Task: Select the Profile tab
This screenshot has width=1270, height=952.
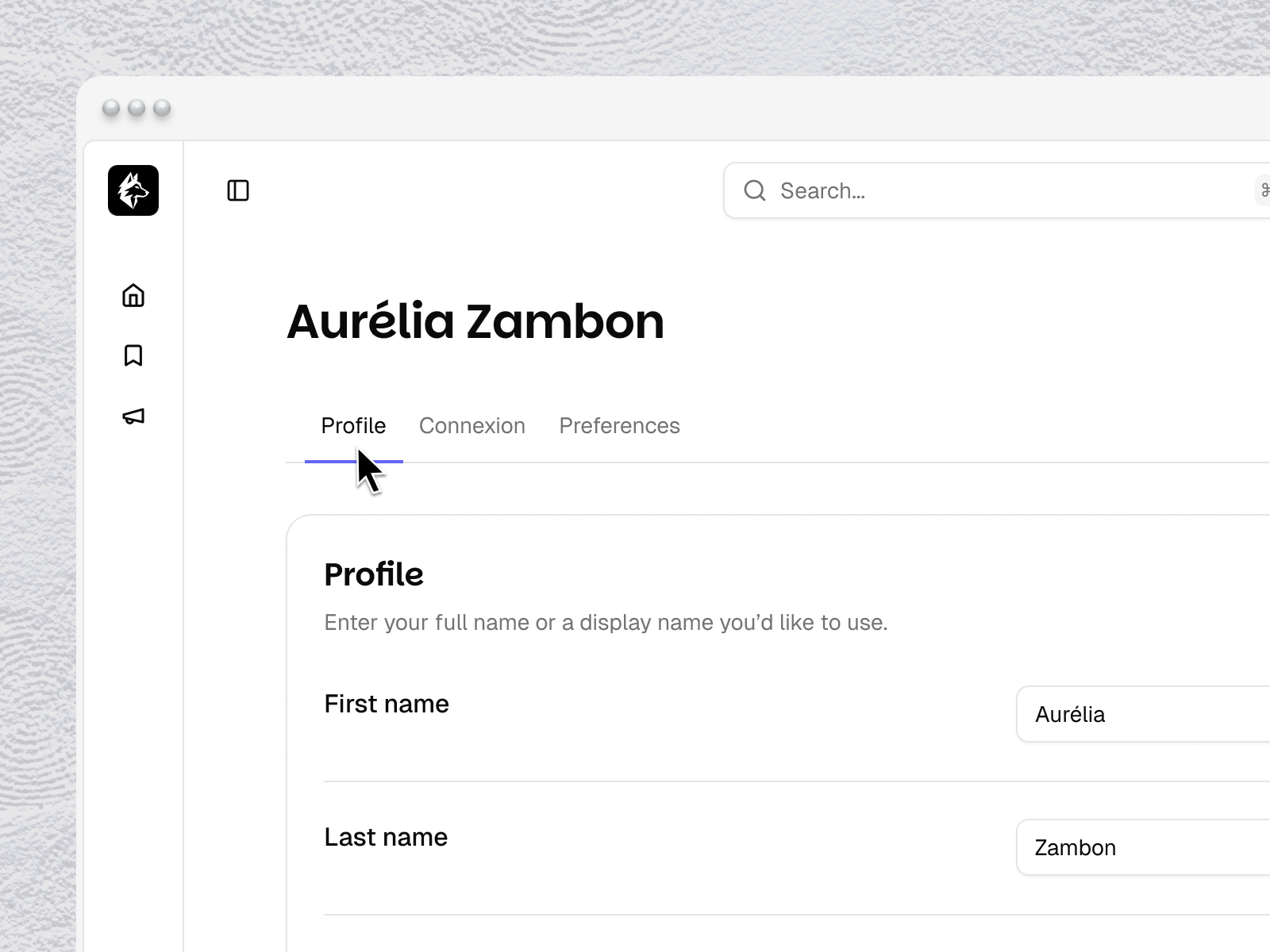Action: click(353, 426)
